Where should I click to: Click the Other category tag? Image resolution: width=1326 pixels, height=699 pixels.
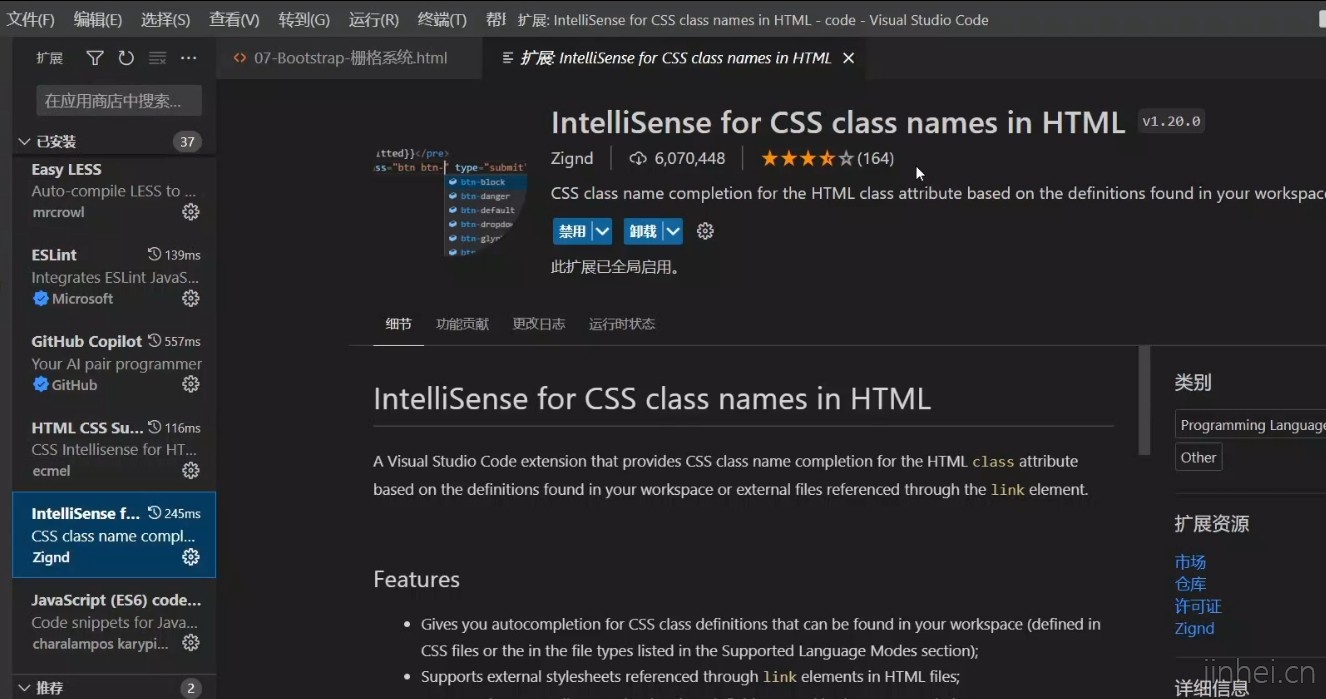(1198, 457)
